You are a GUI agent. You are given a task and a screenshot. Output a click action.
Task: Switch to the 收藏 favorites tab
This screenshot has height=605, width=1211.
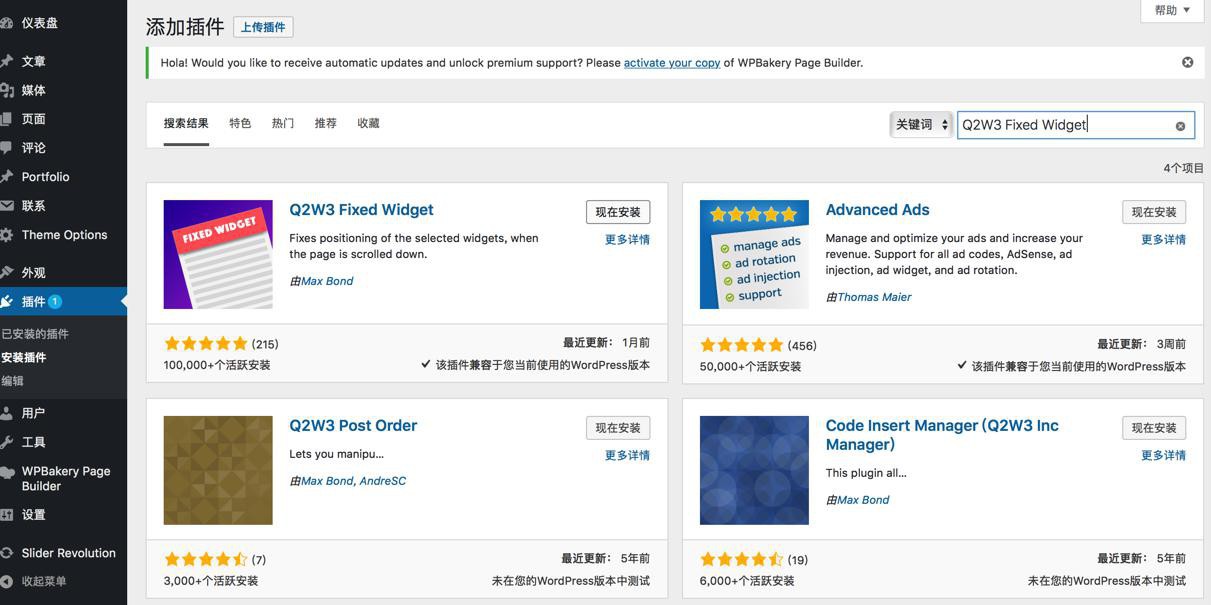pos(369,124)
